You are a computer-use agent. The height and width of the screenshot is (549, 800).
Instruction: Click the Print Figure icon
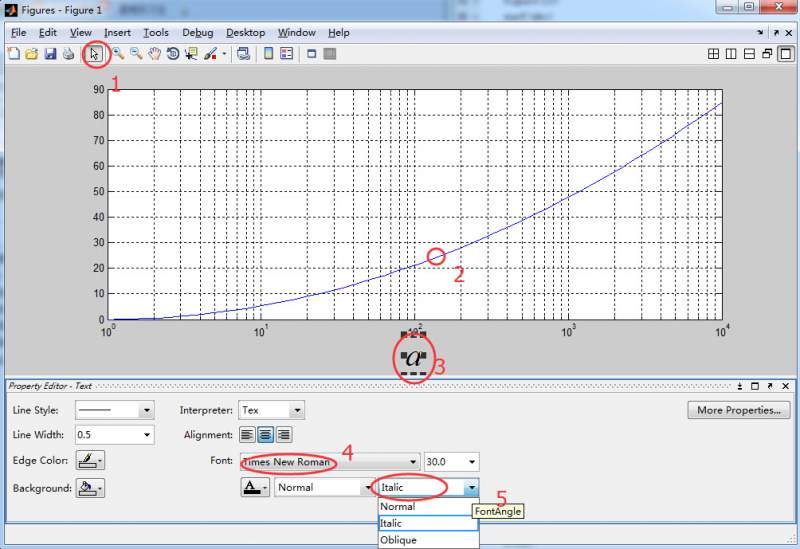click(x=68, y=54)
